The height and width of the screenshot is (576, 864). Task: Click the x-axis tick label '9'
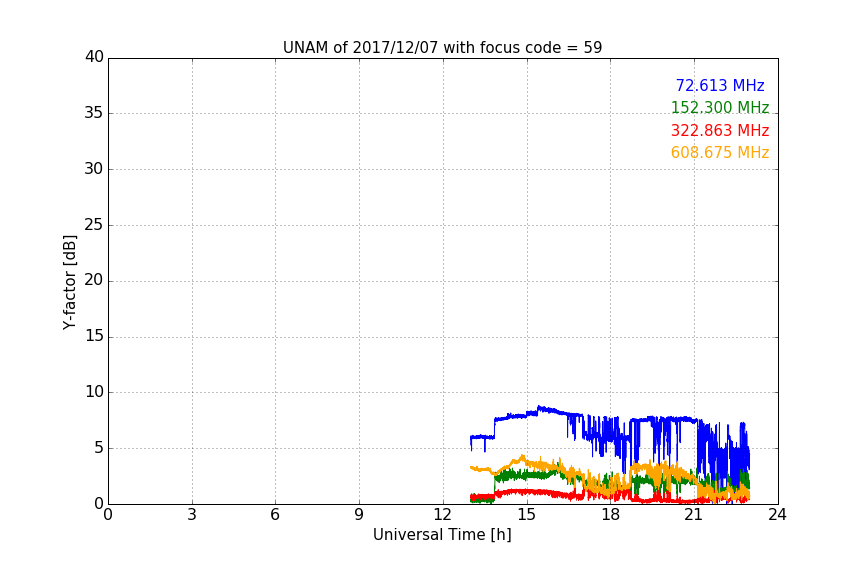(x=359, y=515)
